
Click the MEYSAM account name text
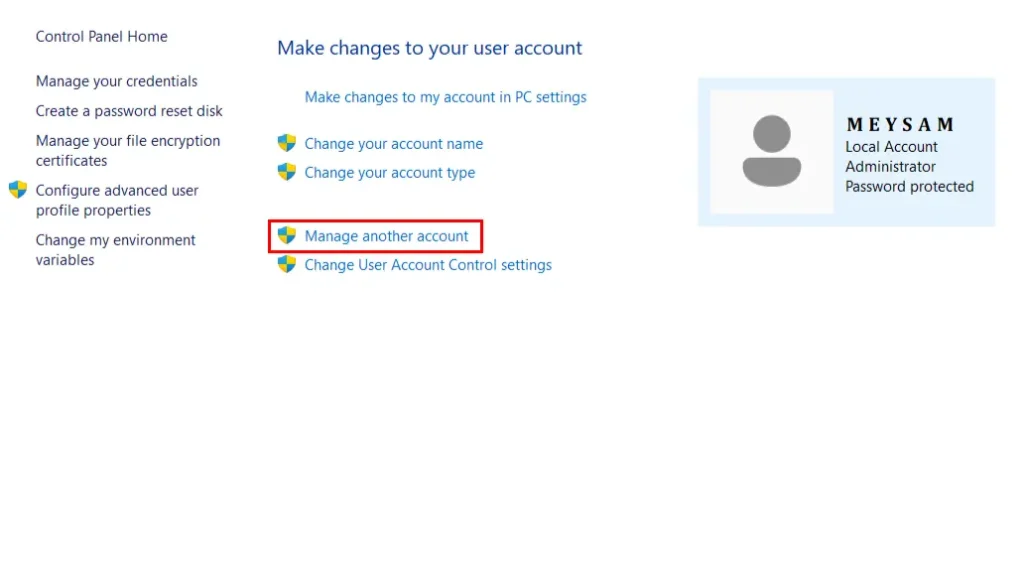point(892,125)
